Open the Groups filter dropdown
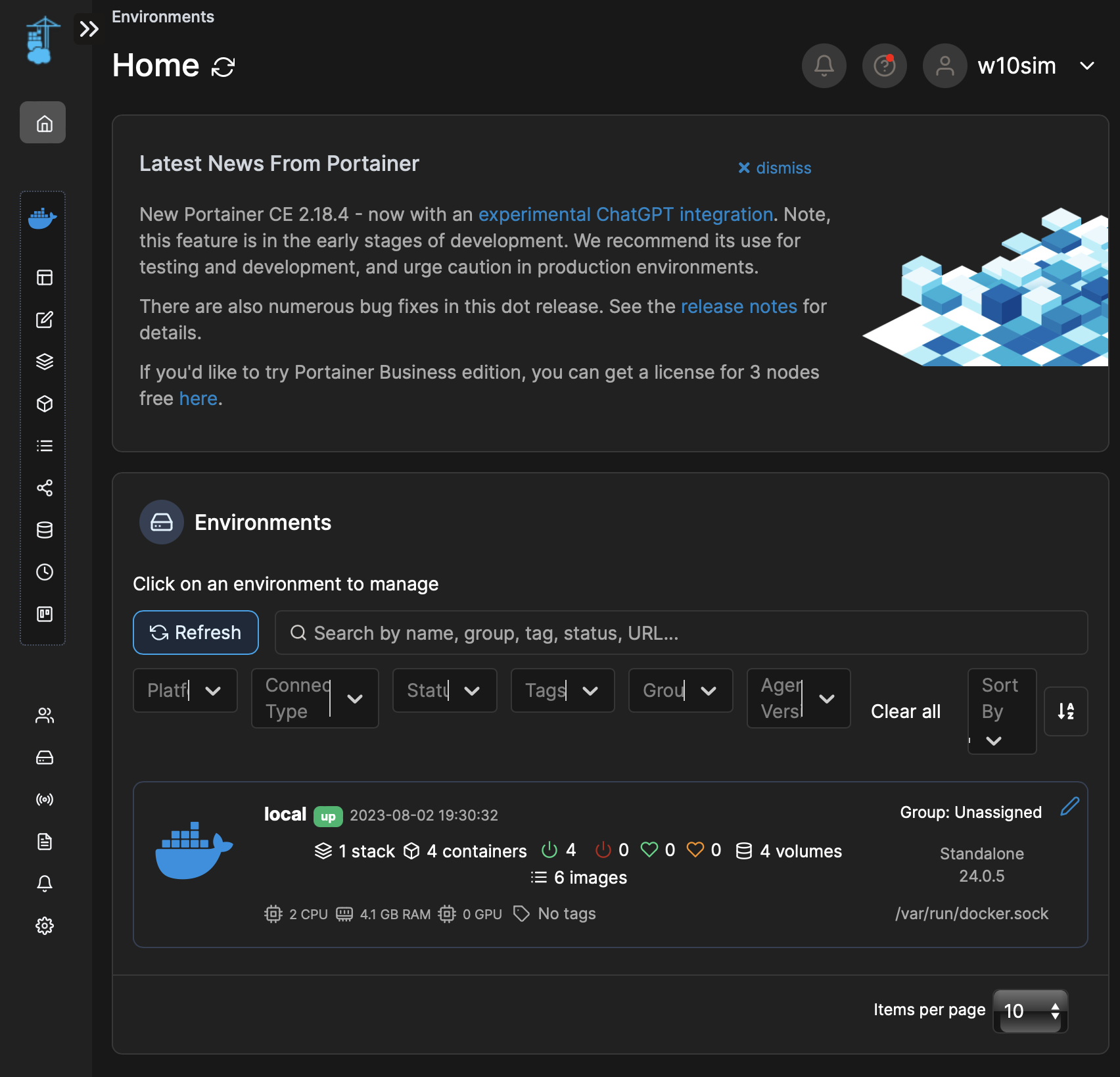The height and width of the screenshot is (1077, 1120). tap(680, 690)
